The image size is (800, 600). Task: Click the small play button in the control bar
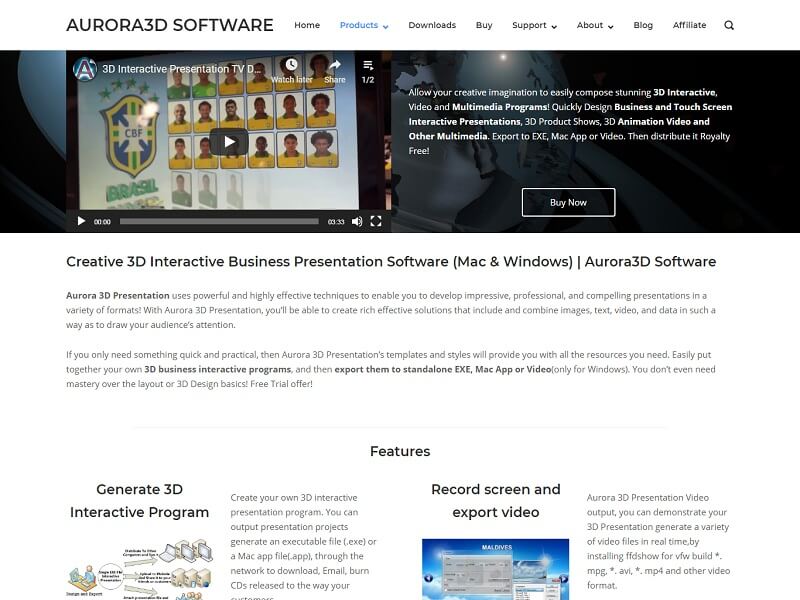click(81, 221)
